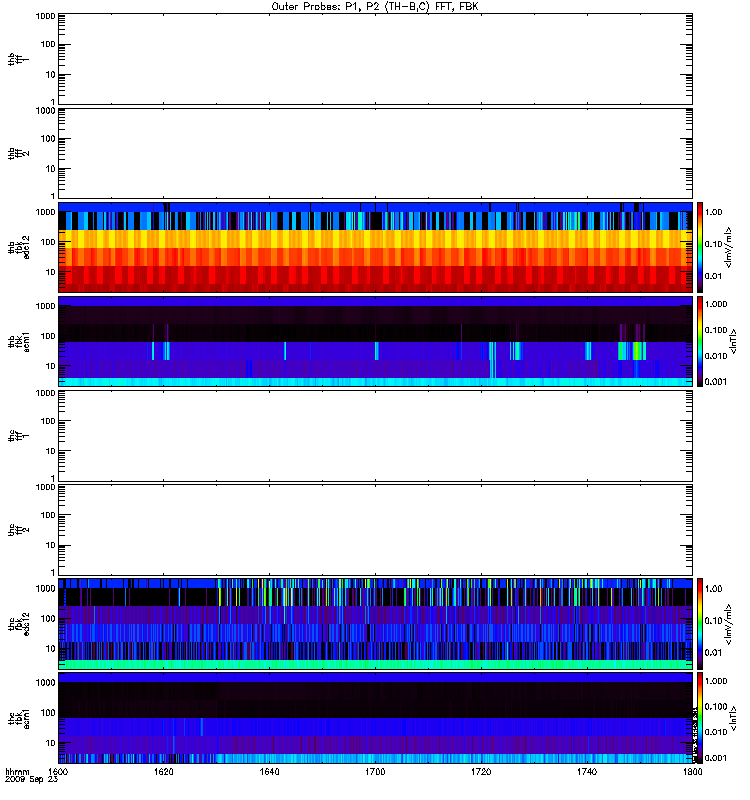Click the empty thb fff 1 plot panel
The image size is (750, 800).
pyautogui.click(x=375, y=59)
